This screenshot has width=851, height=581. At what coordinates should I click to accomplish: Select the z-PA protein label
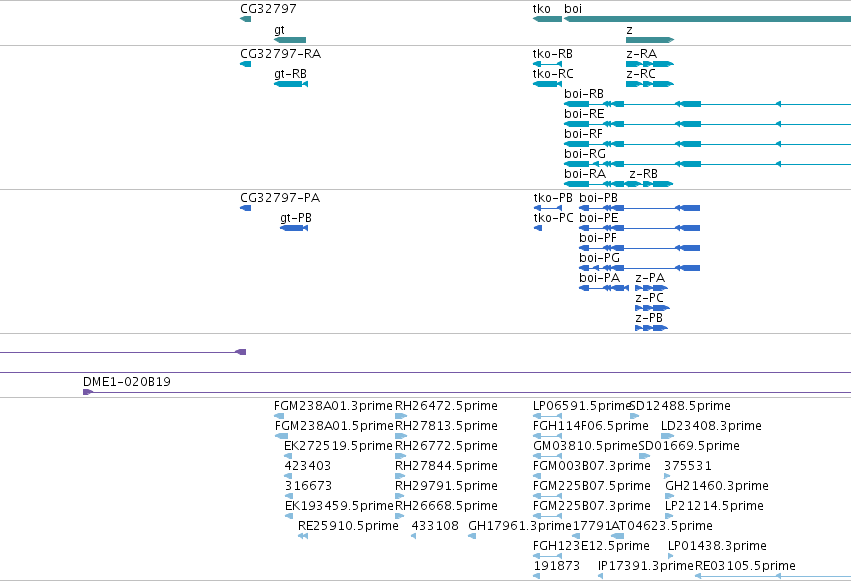(x=650, y=278)
